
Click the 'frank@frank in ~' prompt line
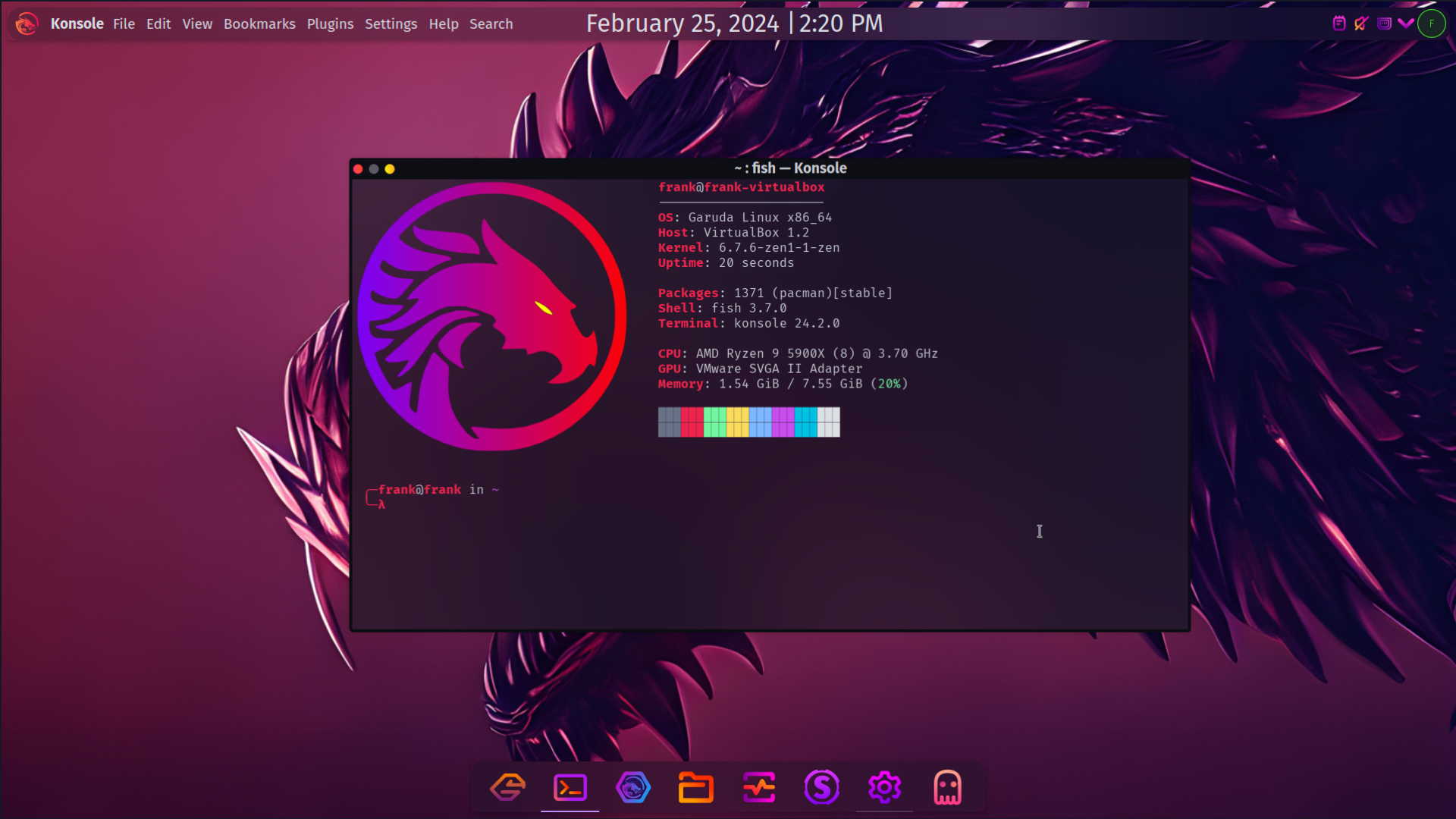438,490
